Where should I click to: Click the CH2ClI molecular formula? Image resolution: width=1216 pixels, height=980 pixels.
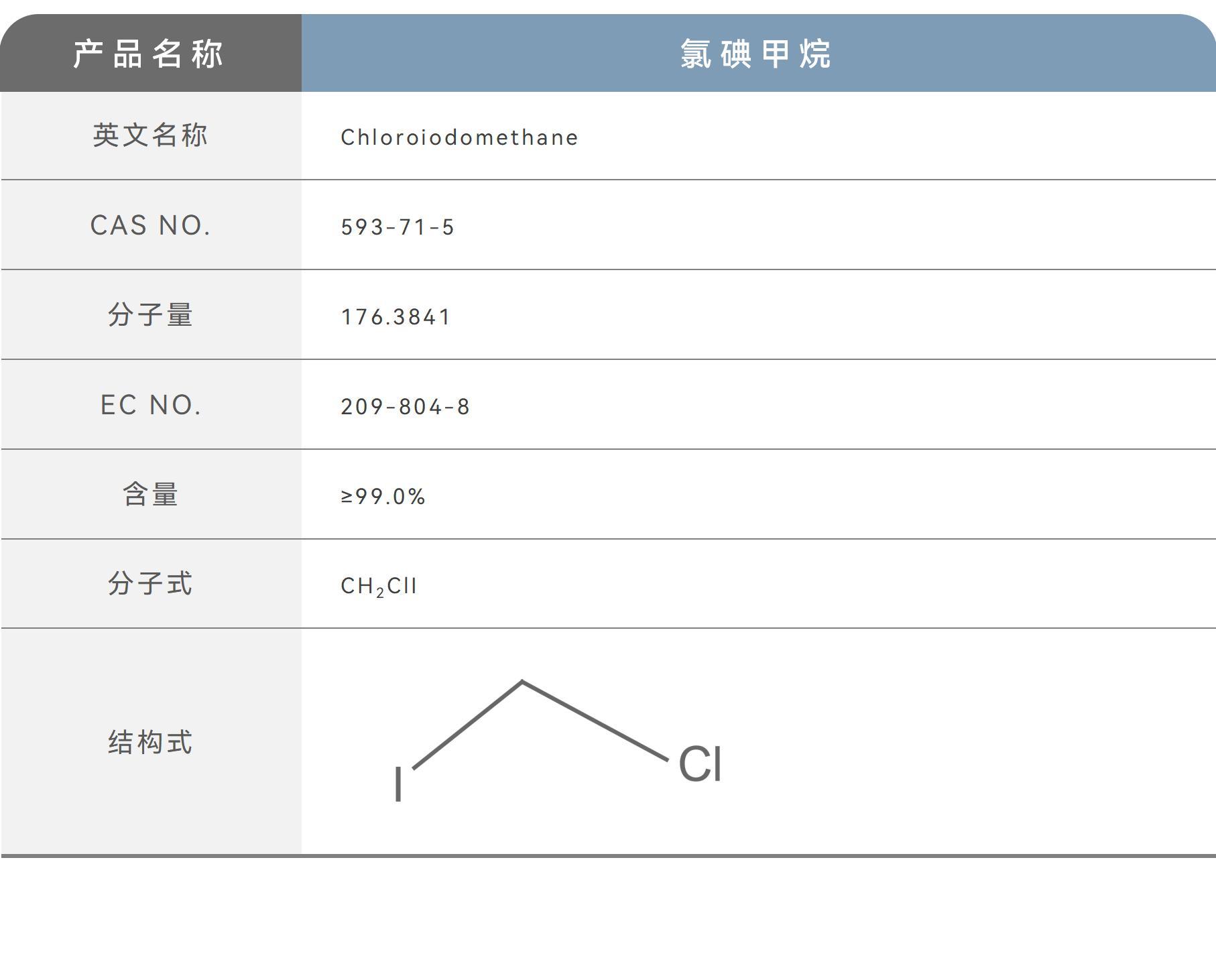click(x=379, y=587)
